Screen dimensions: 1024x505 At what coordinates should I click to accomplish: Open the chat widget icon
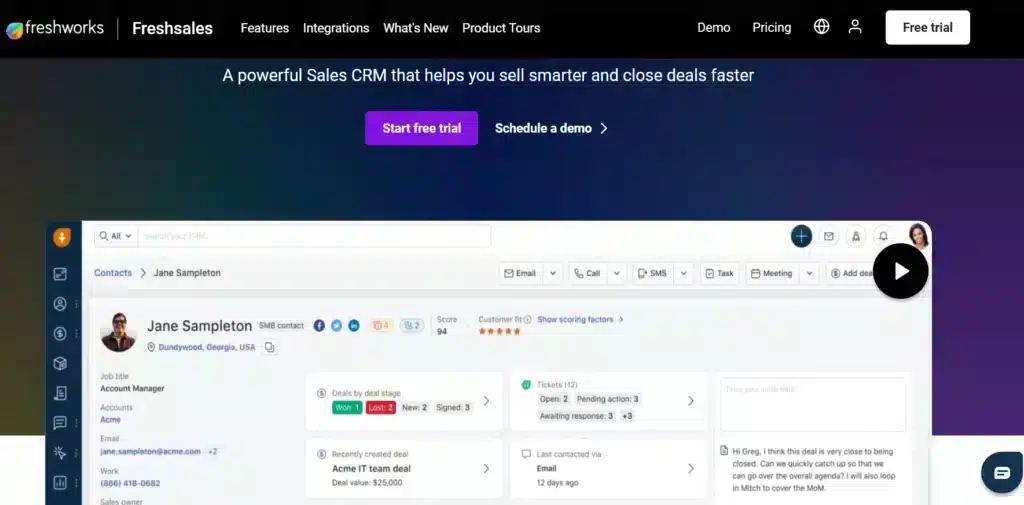pos(1002,472)
